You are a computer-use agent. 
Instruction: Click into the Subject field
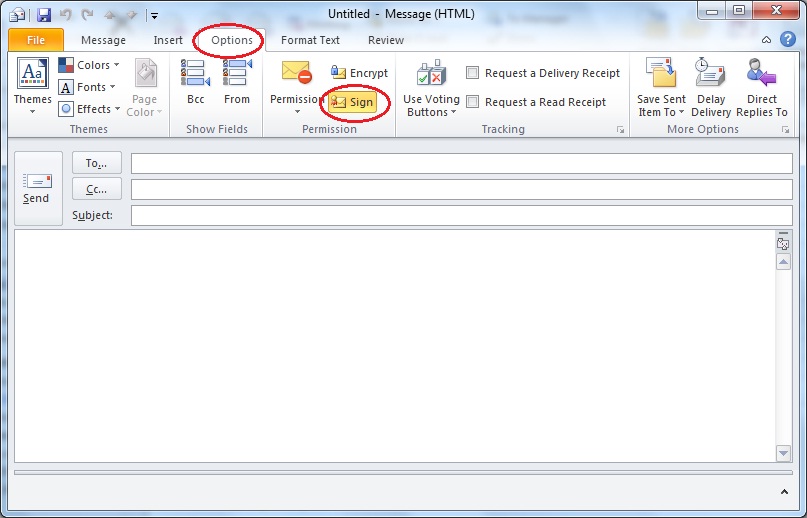pyautogui.click(x=461, y=215)
